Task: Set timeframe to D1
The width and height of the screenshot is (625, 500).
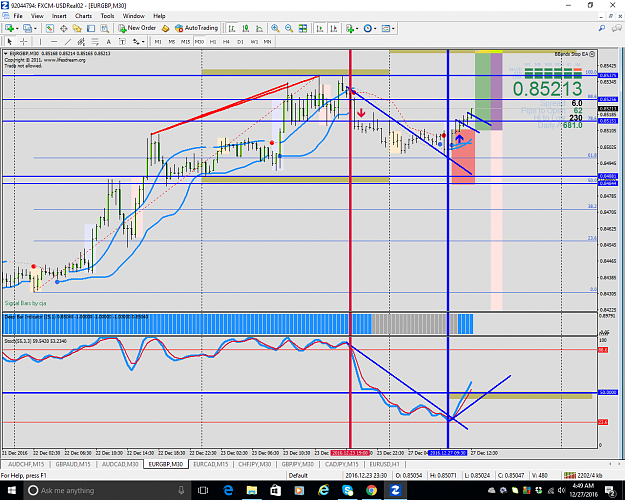Action: click(x=240, y=41)
